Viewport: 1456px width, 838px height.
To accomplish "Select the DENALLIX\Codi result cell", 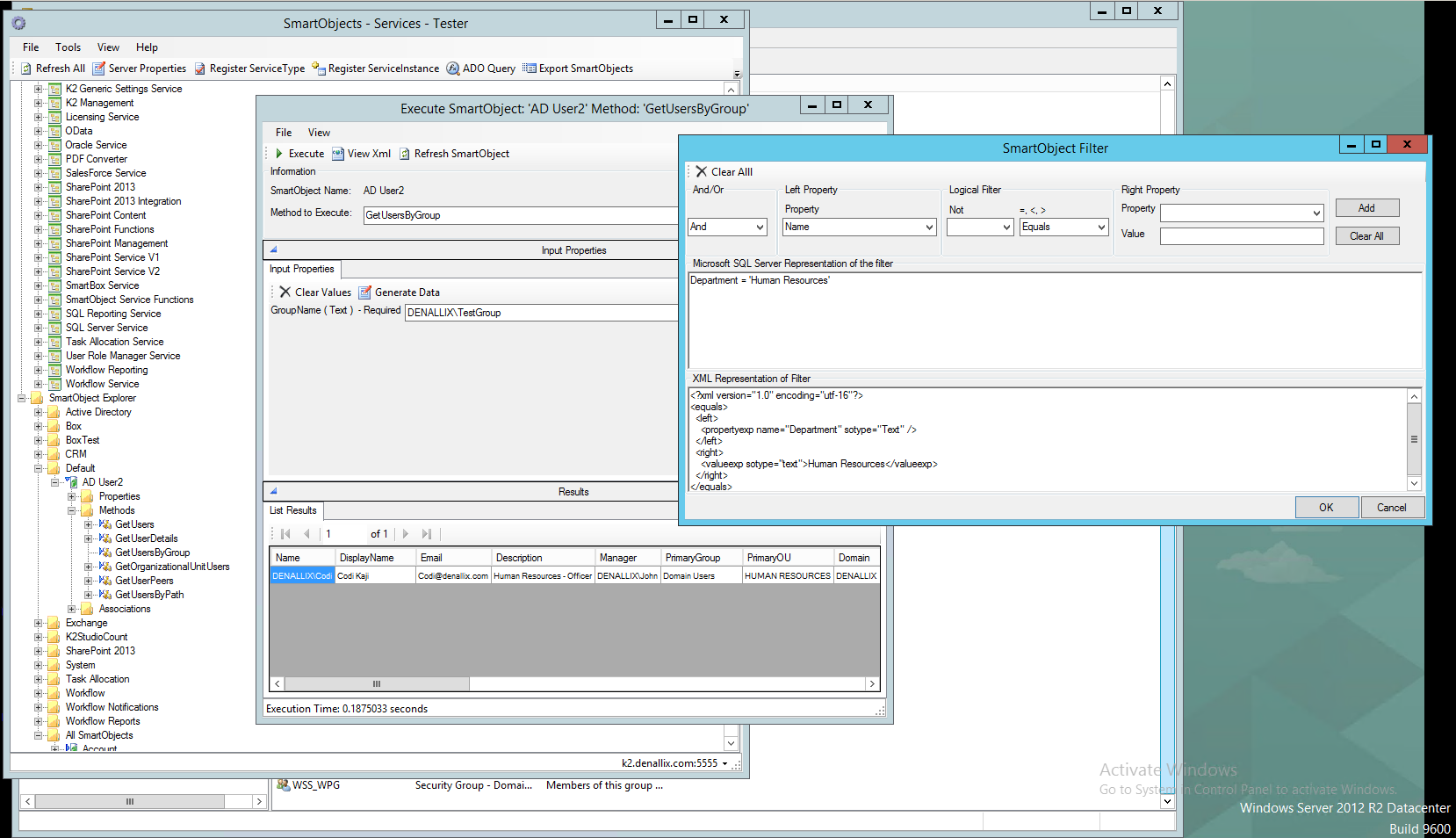I will [302, 576].
